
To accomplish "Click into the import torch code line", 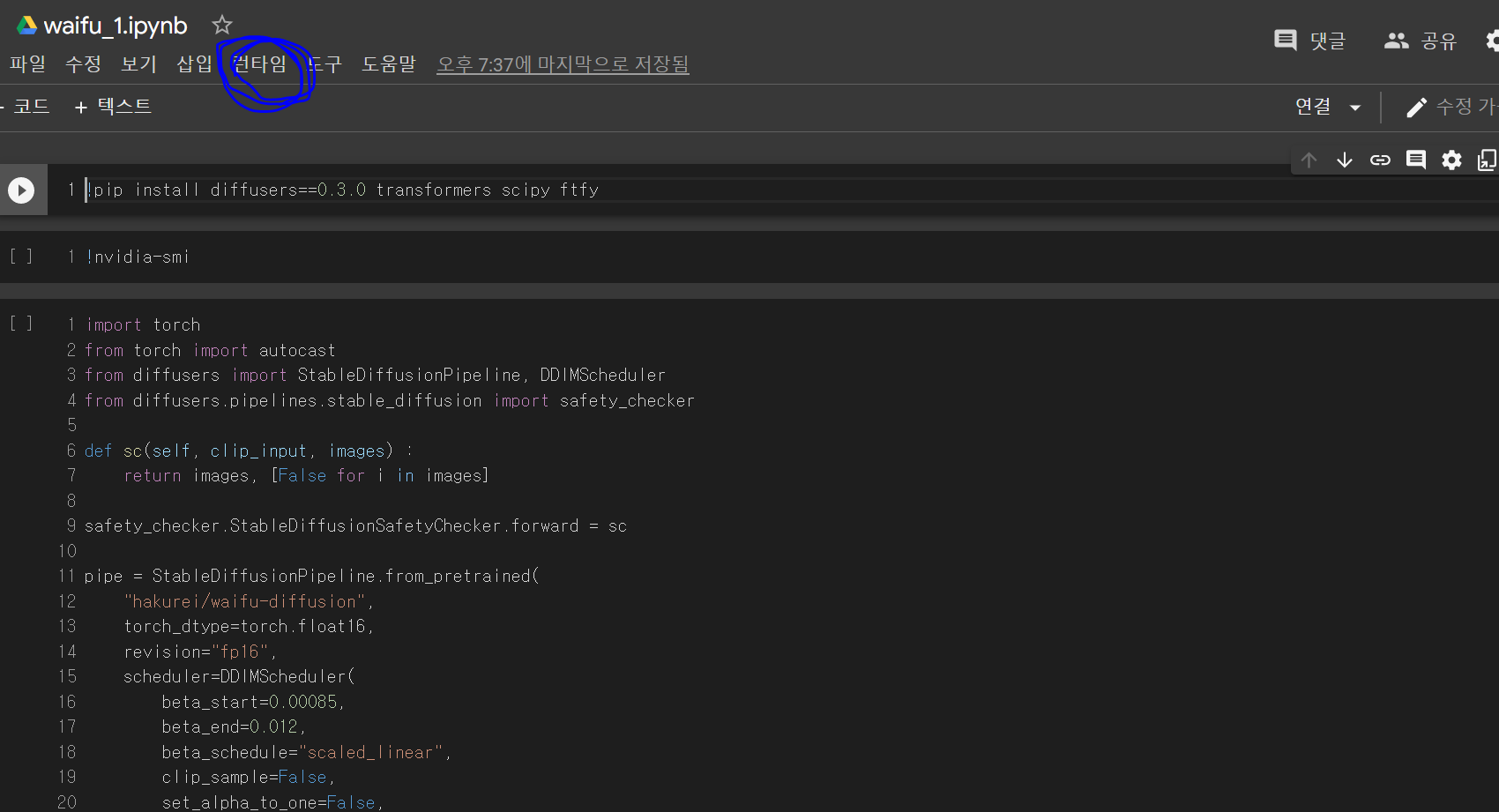I will pyautogui.click(x=176, y=324).
